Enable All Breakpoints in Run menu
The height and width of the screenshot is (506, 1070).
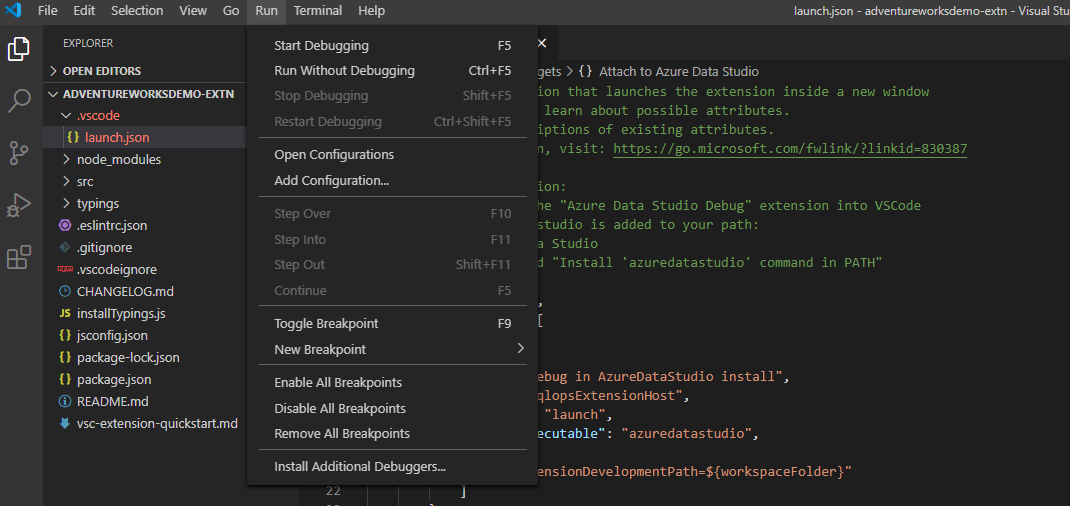[x=338, y=382]
